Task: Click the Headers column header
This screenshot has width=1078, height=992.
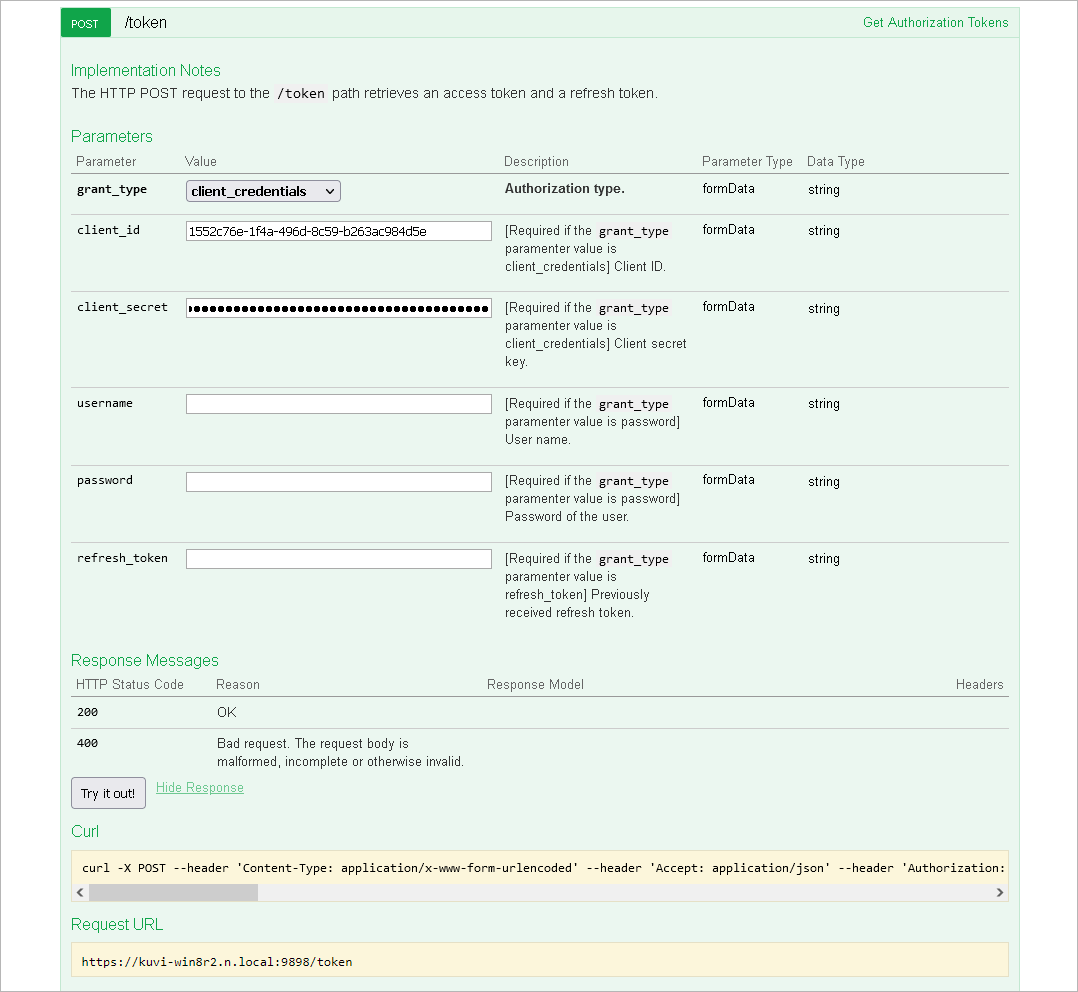Action: tap(979, 685)
